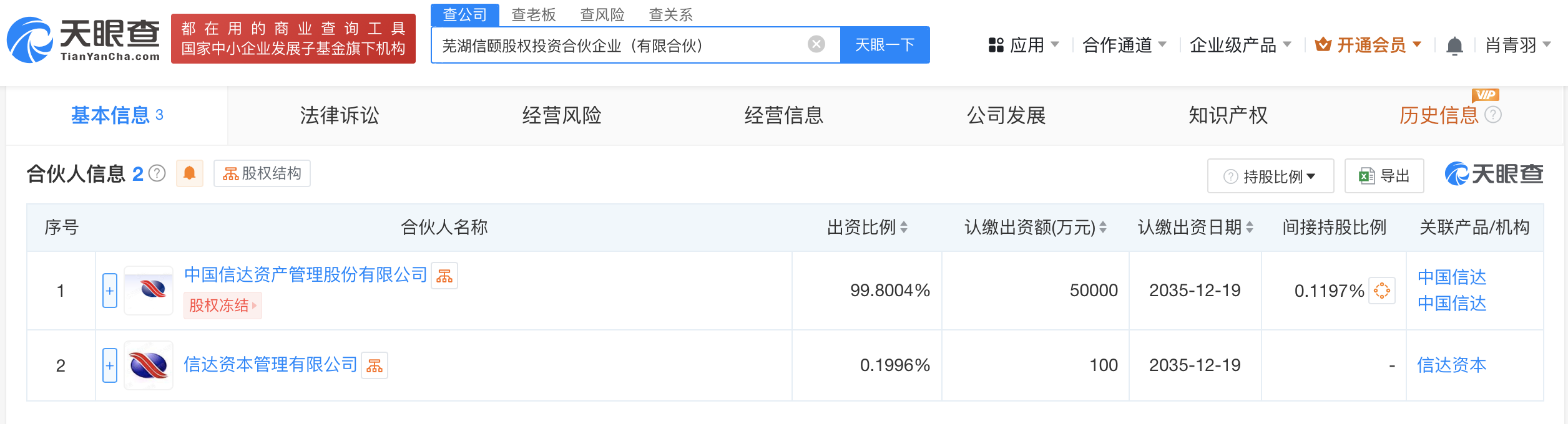Viewport: 1568px width, 424px height.
Task: Select the 查老板 search tab
Action: click(534, 15)
